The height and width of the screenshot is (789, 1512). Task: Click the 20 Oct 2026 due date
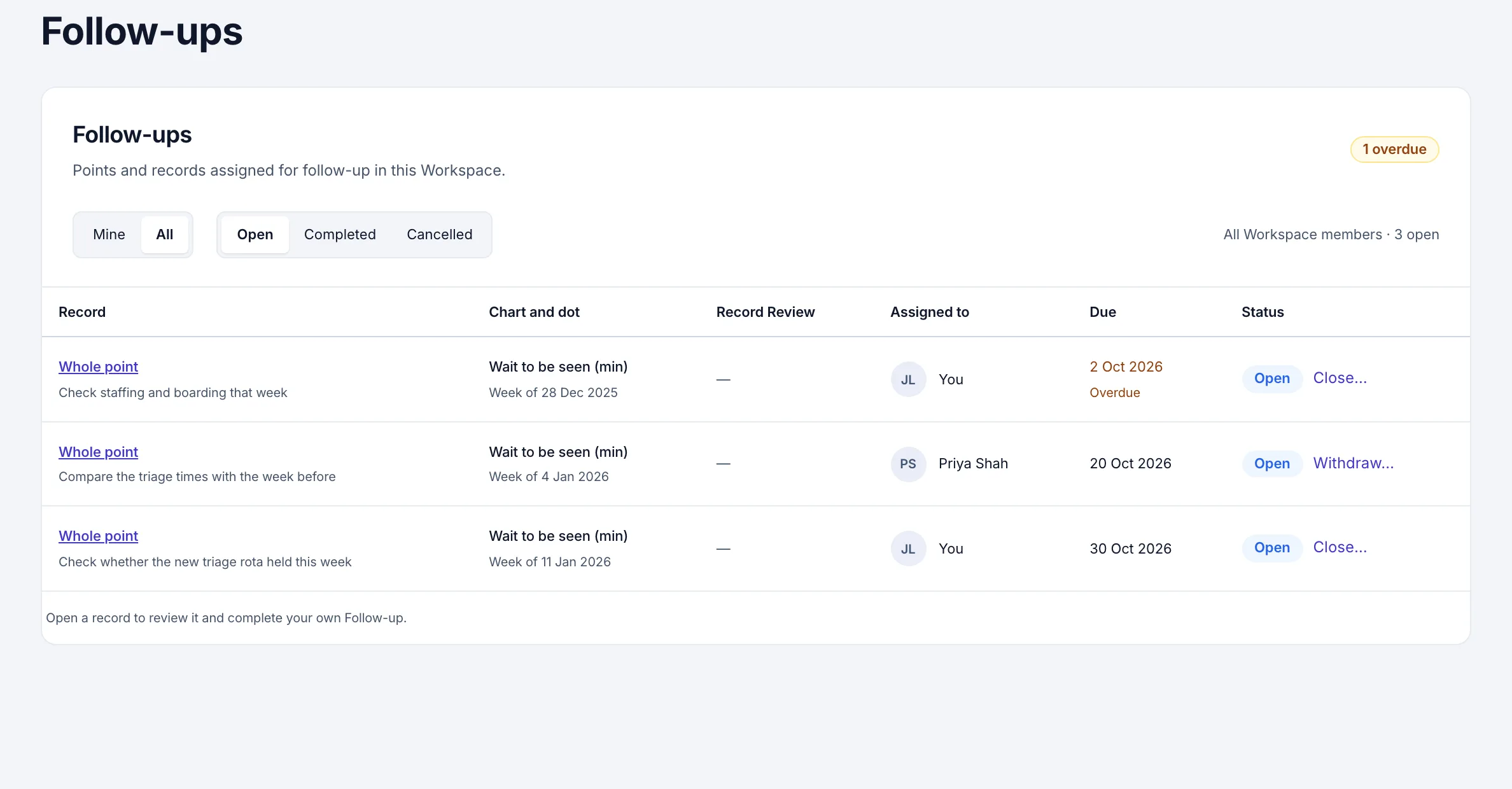click(x=1130, y=463)
